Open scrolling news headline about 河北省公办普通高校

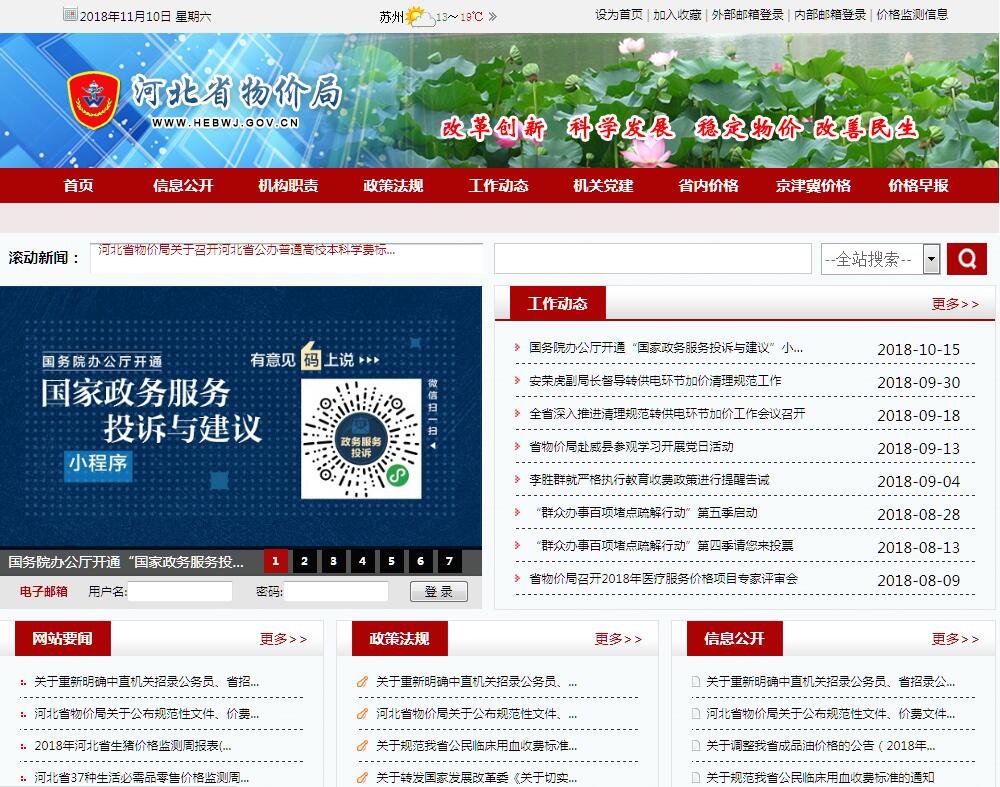(246, 250)
